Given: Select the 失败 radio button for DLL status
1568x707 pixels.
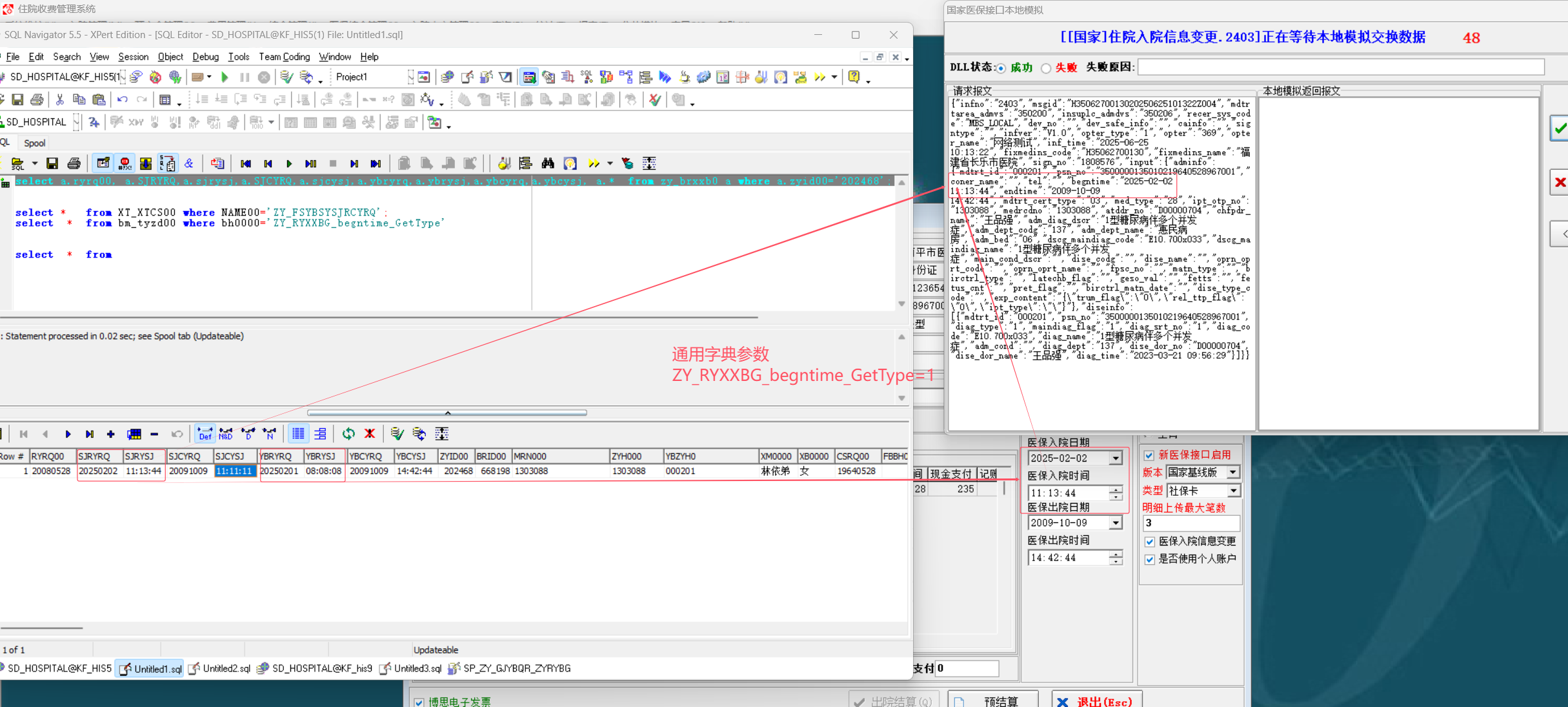Looking at the screenshot, I should [x=1046, y=68].
